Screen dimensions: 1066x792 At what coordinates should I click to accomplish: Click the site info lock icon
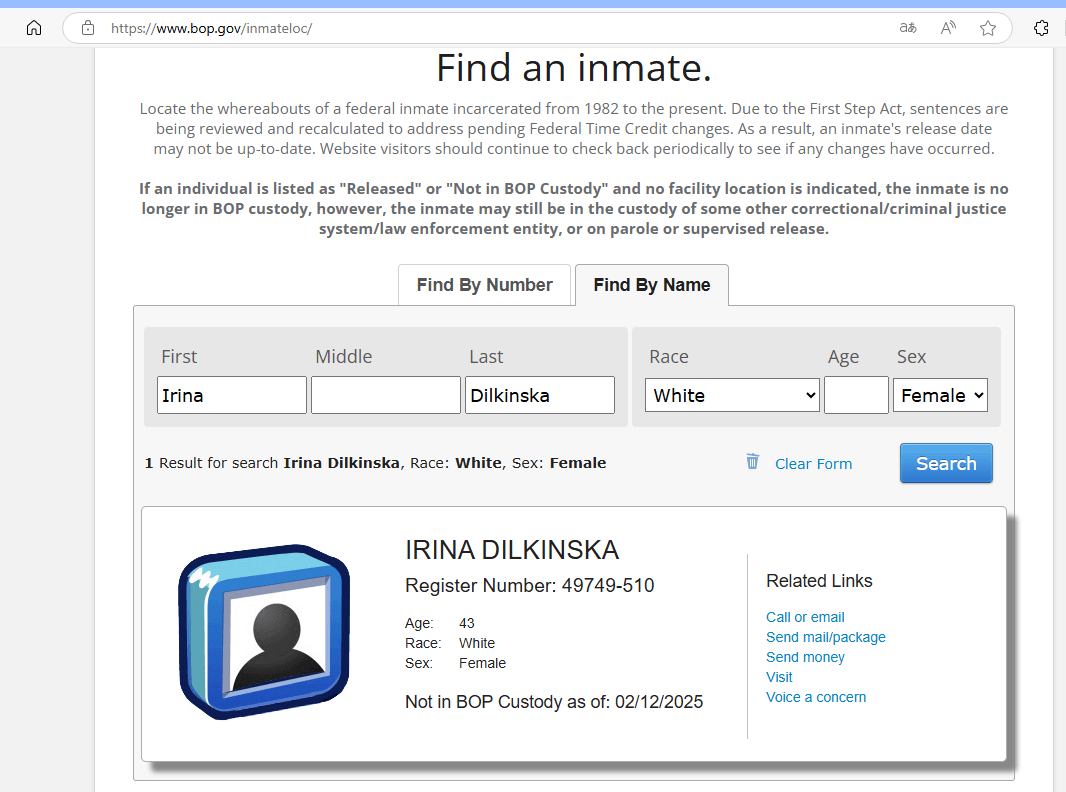click(x=88, y=28)
